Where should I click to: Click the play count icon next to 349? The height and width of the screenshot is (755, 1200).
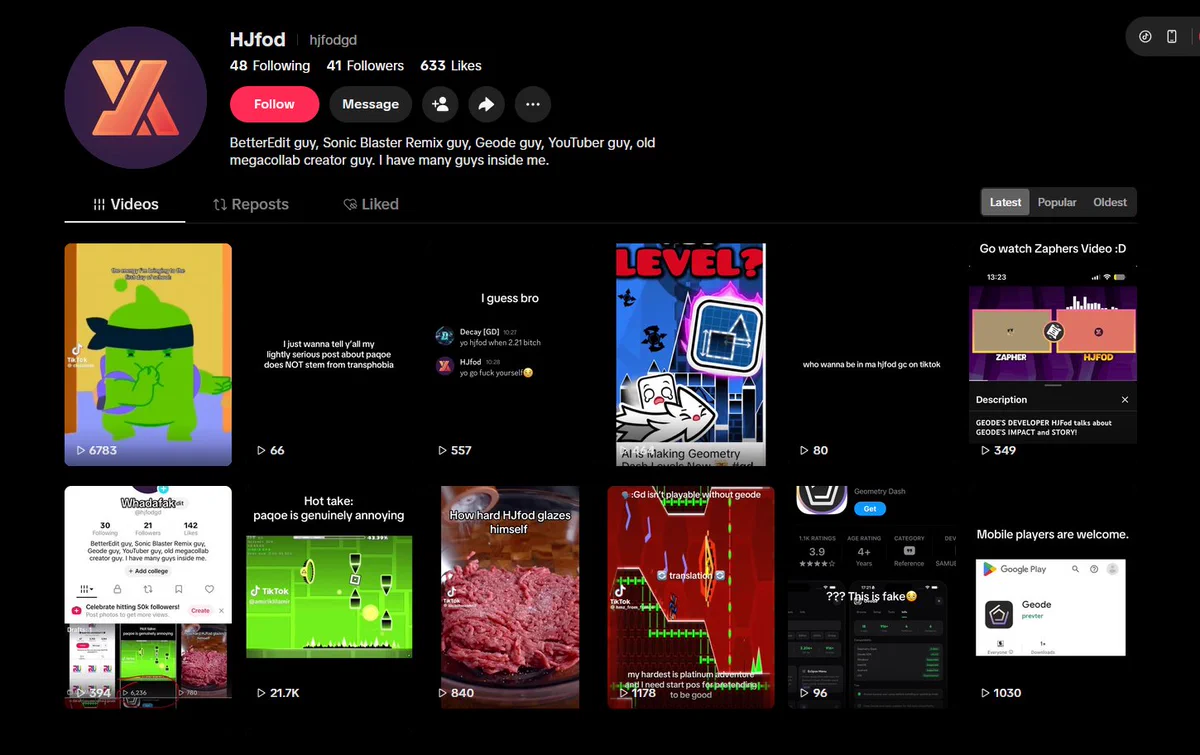point(985,451)
